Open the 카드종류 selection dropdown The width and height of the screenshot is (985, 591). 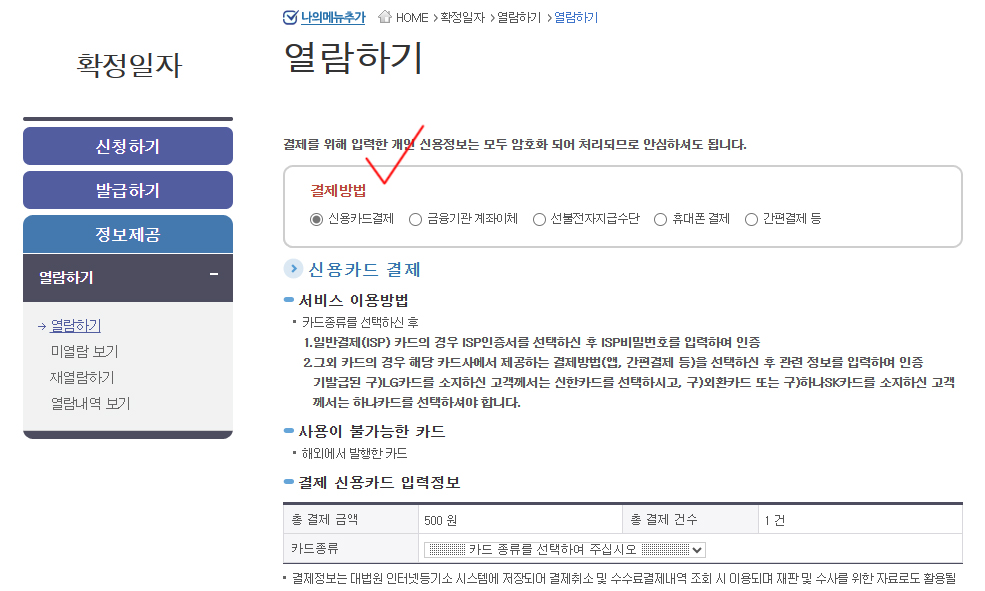click(x=565, y=549)
